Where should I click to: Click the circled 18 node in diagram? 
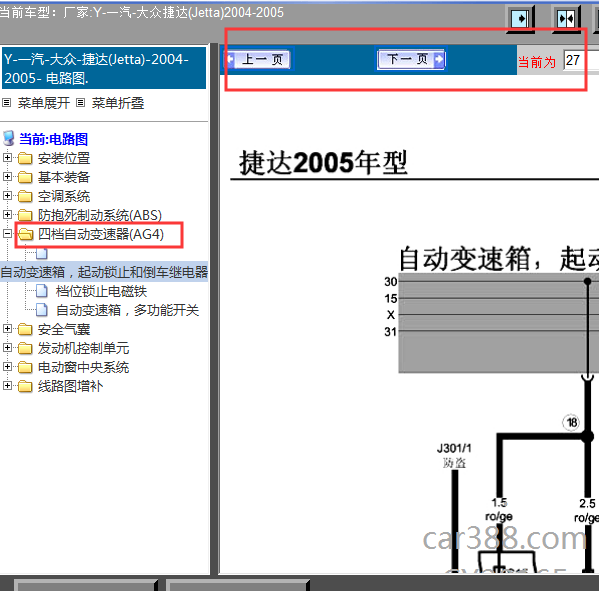(x=571, y=423)
